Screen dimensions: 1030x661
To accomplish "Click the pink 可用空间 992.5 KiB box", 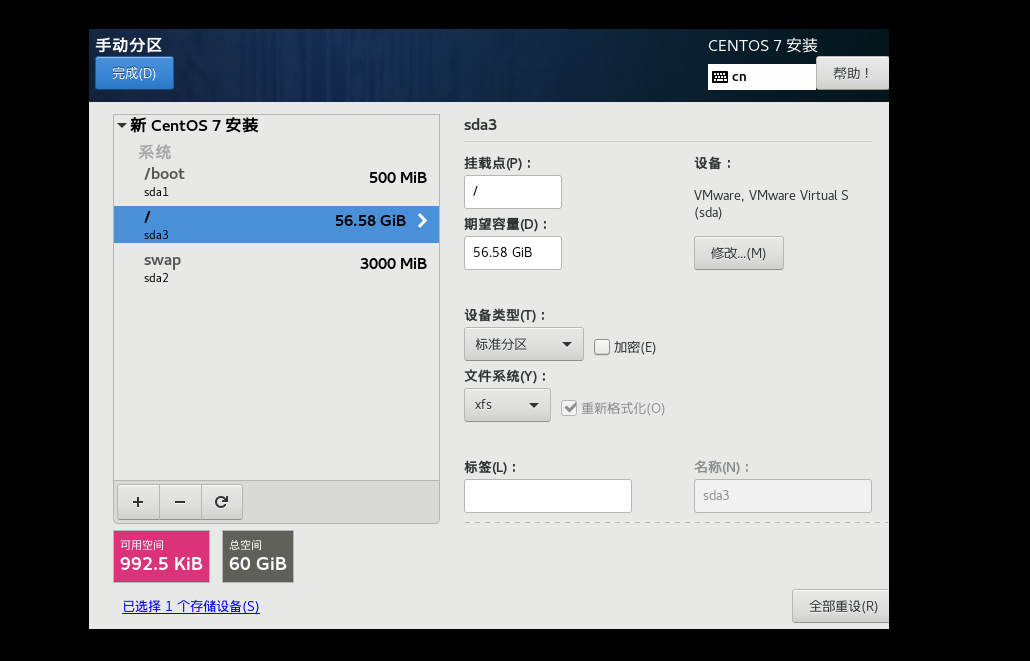I will click(x=162, y=557).
